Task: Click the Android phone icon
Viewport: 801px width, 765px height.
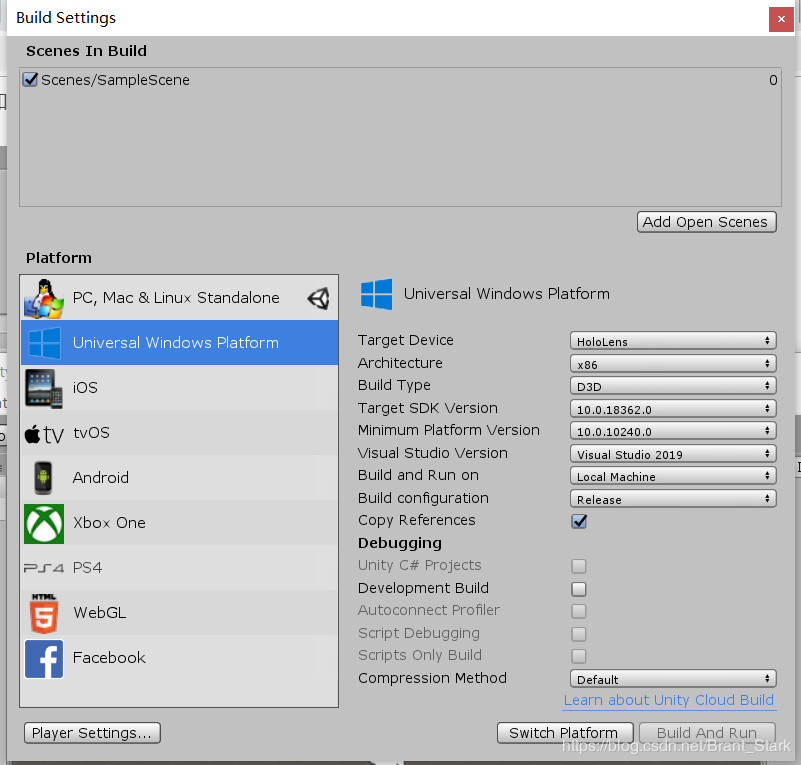Action: pyautogui.click(x=43, y=478)
